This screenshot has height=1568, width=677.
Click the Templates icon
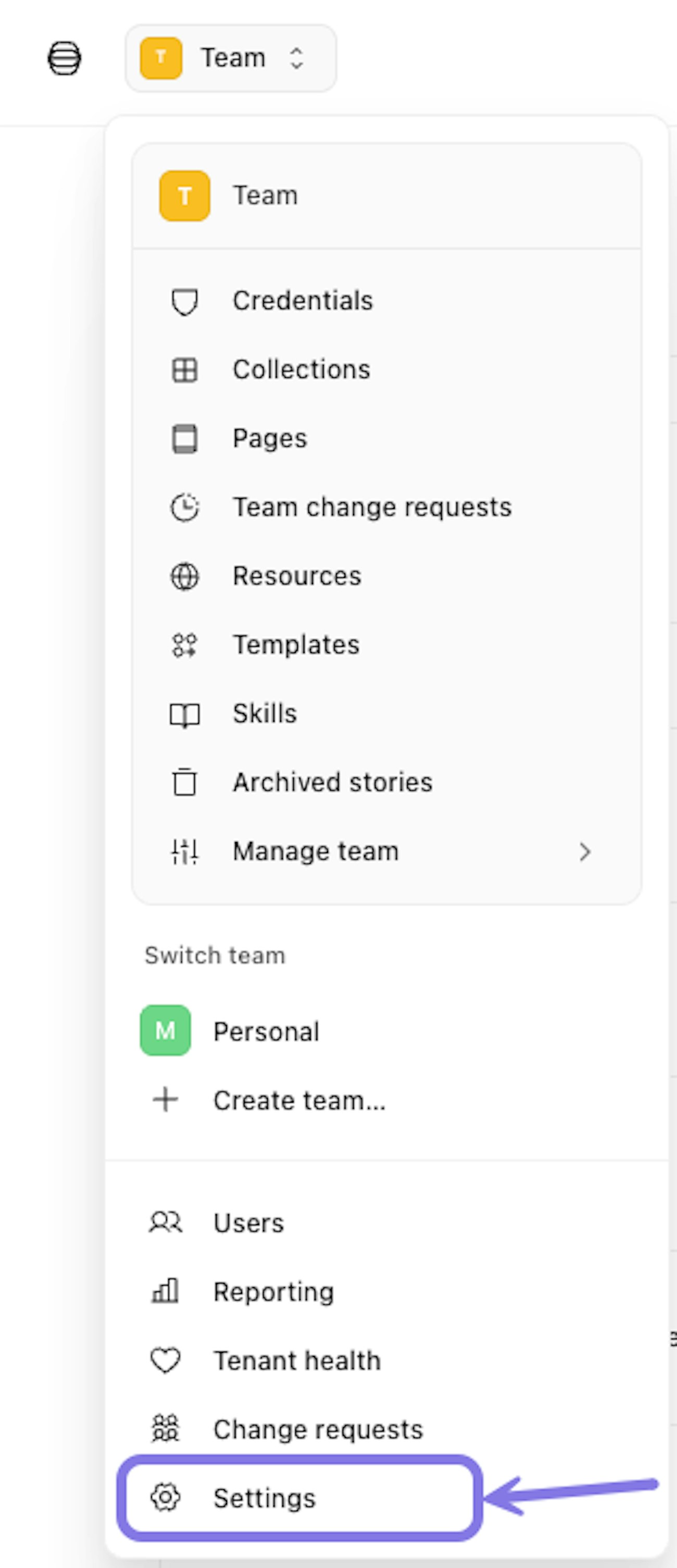pos(185,645)
